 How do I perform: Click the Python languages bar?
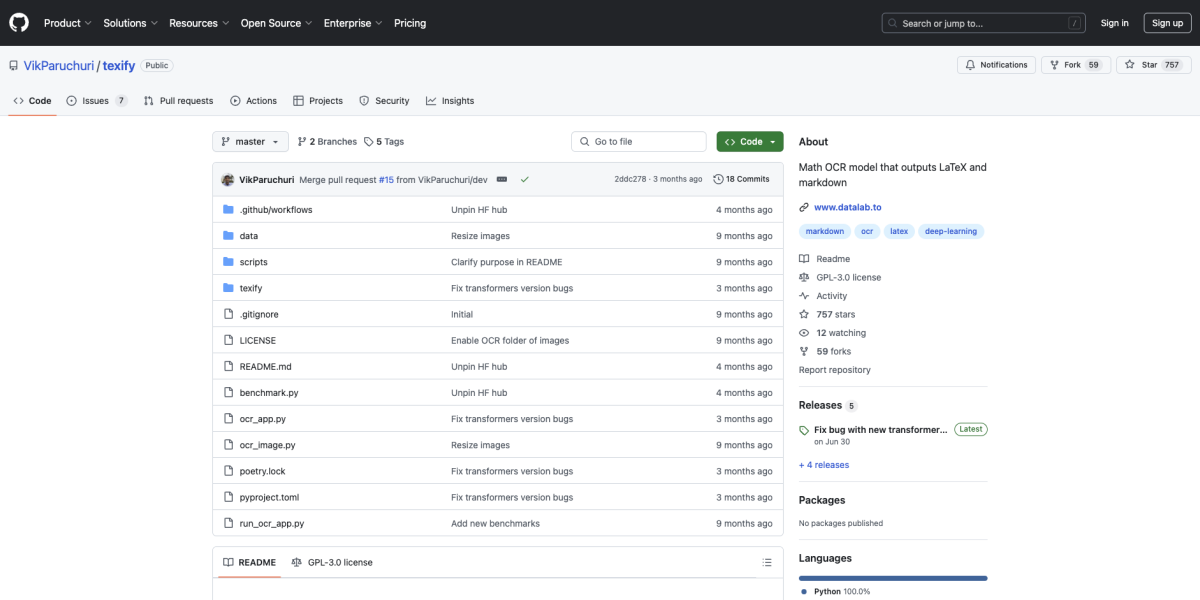pos(892,578)
